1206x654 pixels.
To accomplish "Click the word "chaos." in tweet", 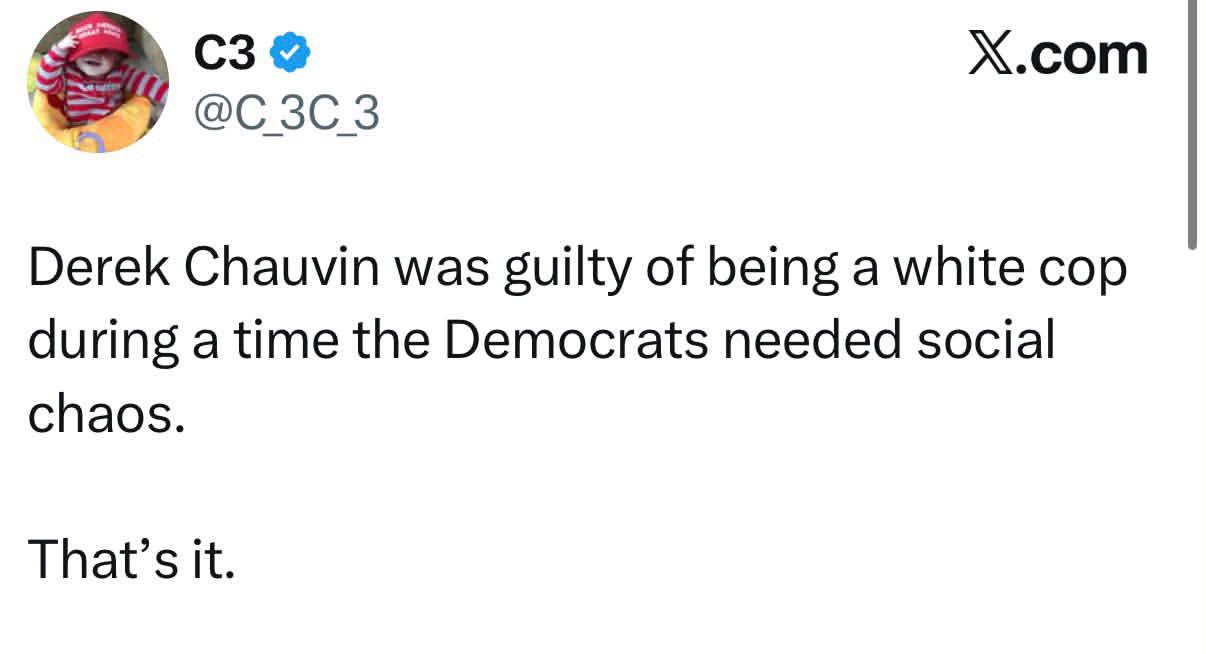I will [106, 415].
